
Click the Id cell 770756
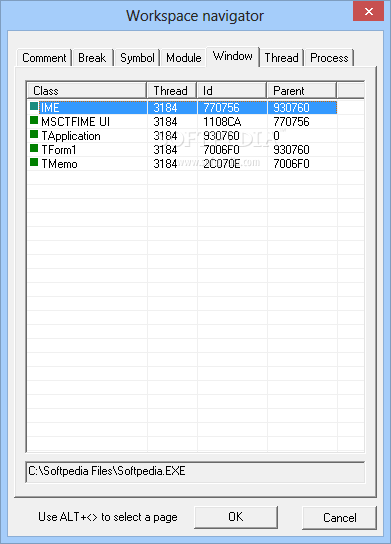click(221, 108)
